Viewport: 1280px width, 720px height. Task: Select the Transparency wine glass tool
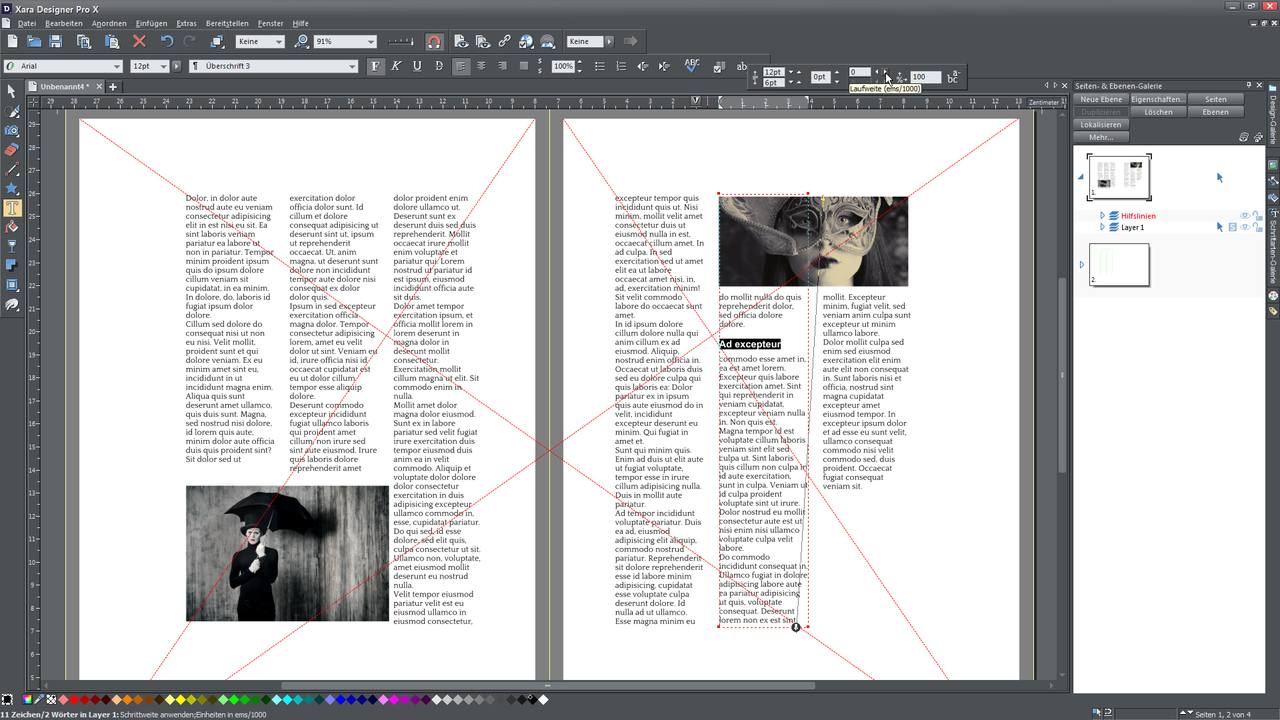pyautogui.click(x=12, y=246)
